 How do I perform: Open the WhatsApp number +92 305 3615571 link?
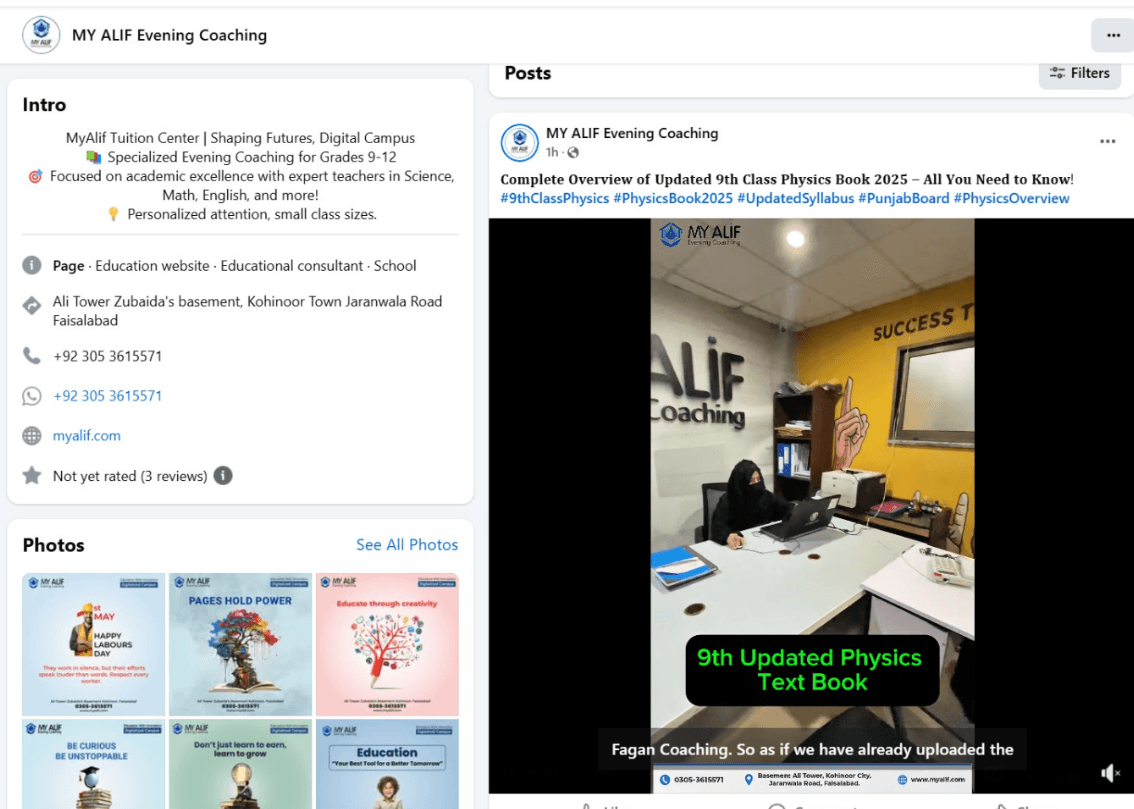click(x=107, y=396)
